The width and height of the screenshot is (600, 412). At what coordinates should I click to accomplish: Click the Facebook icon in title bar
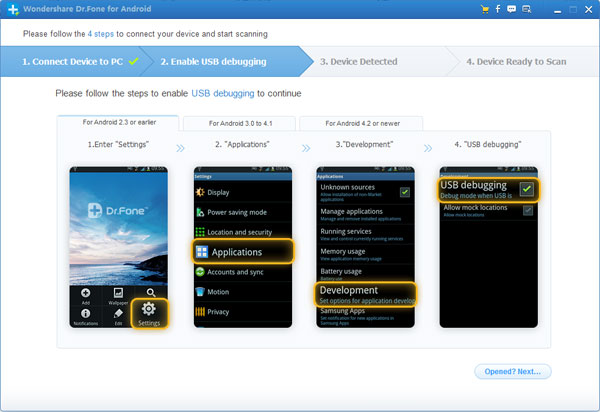click(497, 9)
